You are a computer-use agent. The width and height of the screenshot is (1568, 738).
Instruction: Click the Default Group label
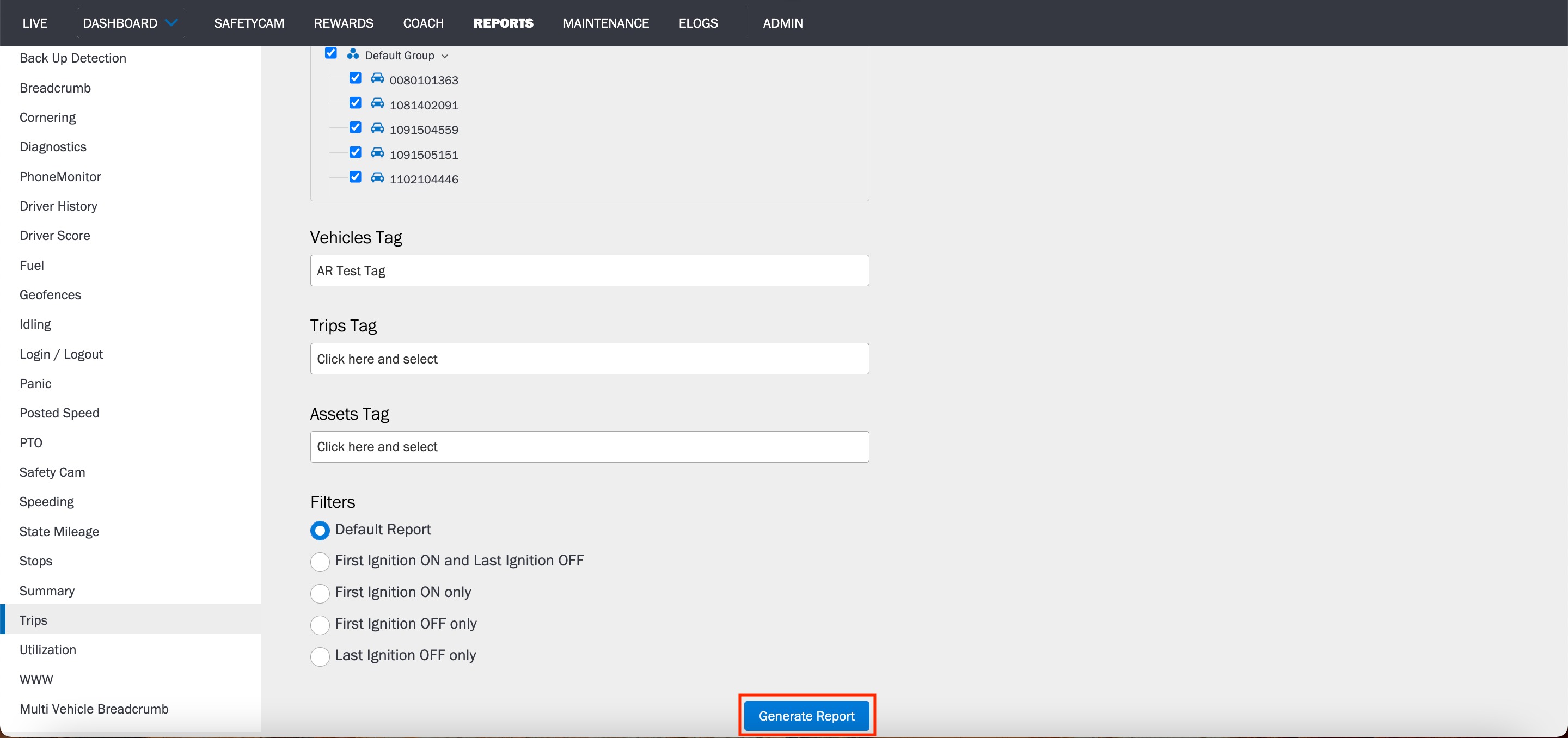click(399, 56)
